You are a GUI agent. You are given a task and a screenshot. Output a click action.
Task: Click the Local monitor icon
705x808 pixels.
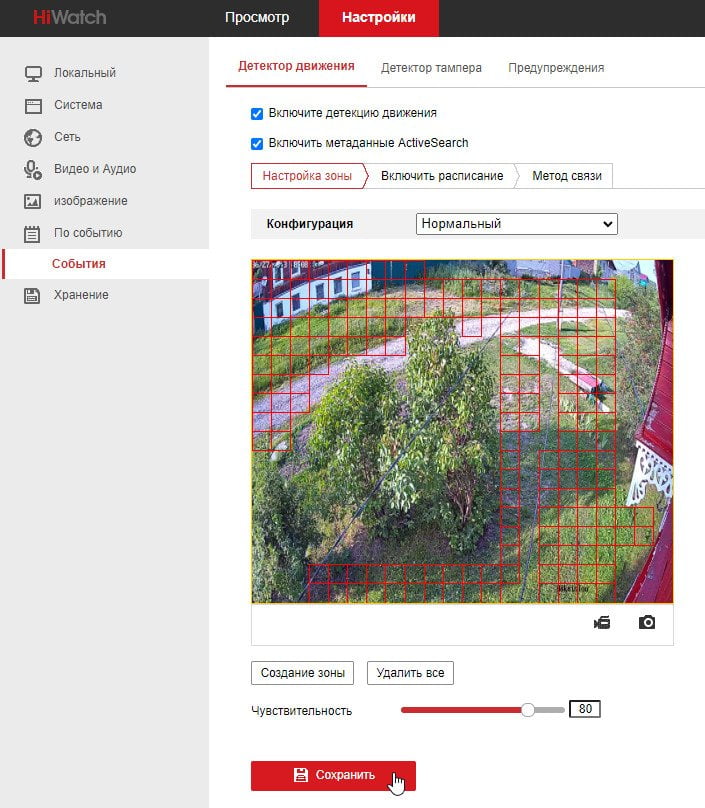[33, 73]
